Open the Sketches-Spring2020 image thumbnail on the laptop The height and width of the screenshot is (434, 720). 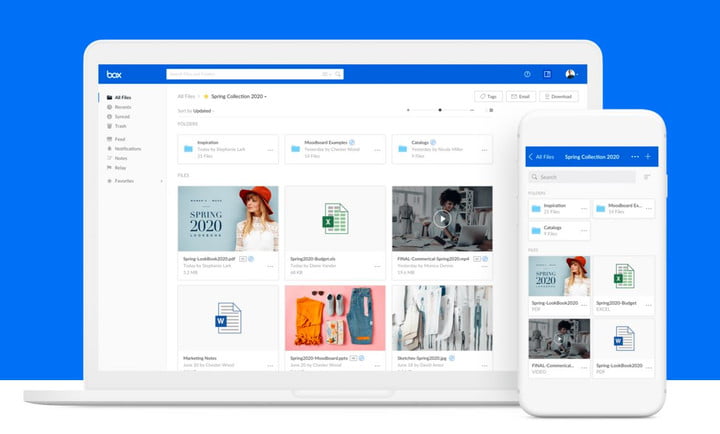[x=442, y=318]
